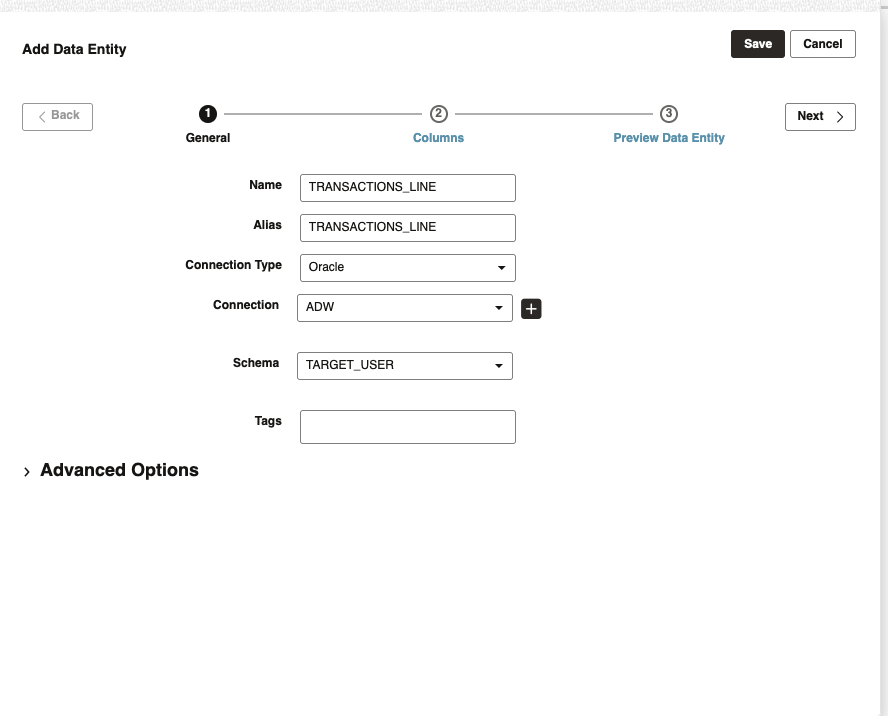Add a new connection using the plus icon

coord(530,308)
